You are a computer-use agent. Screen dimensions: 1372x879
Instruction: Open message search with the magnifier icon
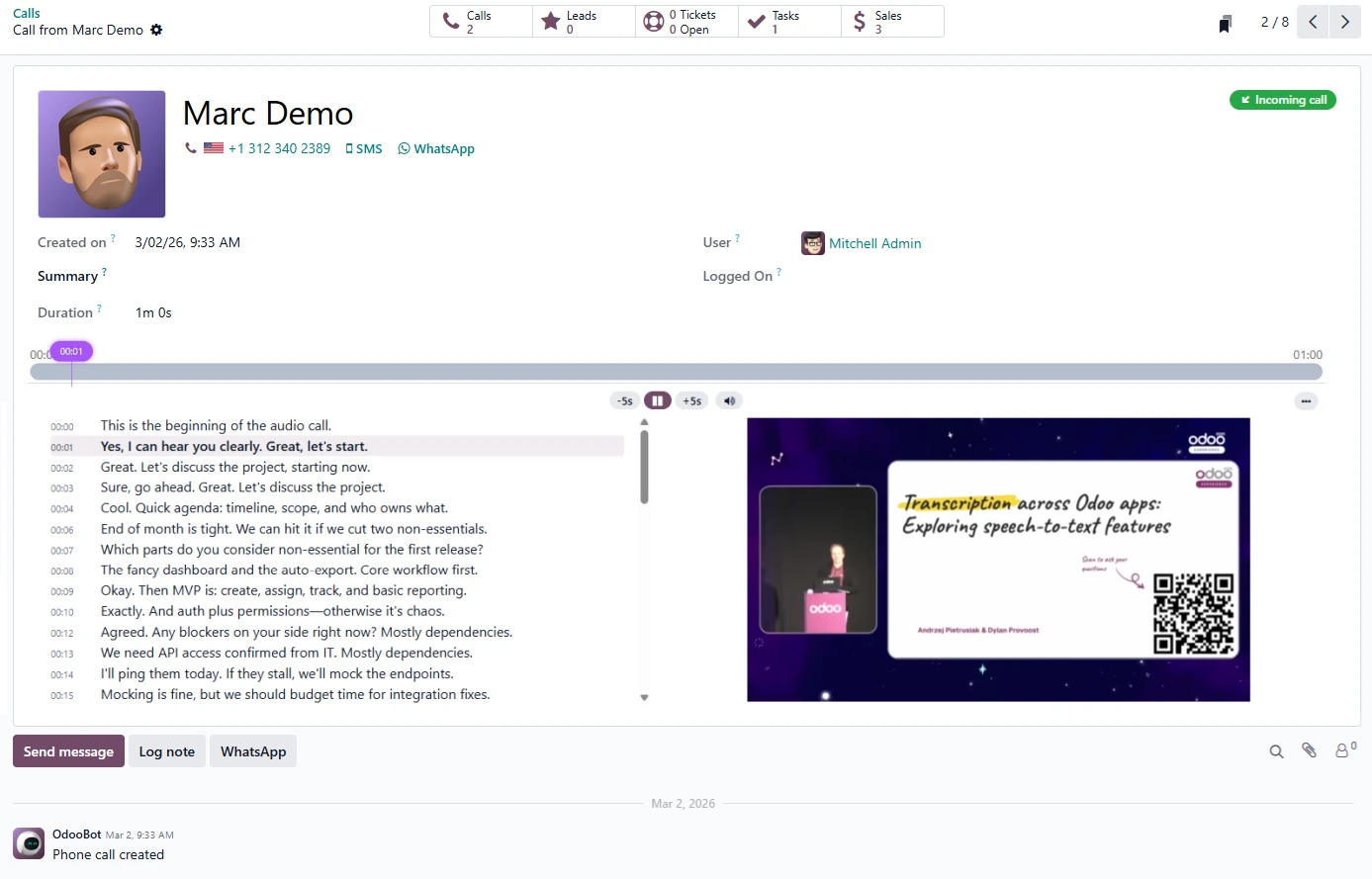1276,751
